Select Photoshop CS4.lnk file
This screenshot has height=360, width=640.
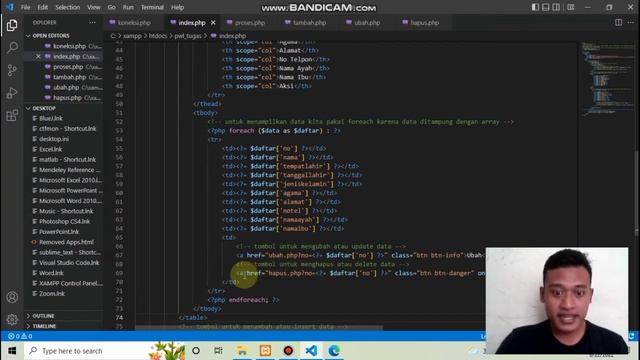(64, 221)
